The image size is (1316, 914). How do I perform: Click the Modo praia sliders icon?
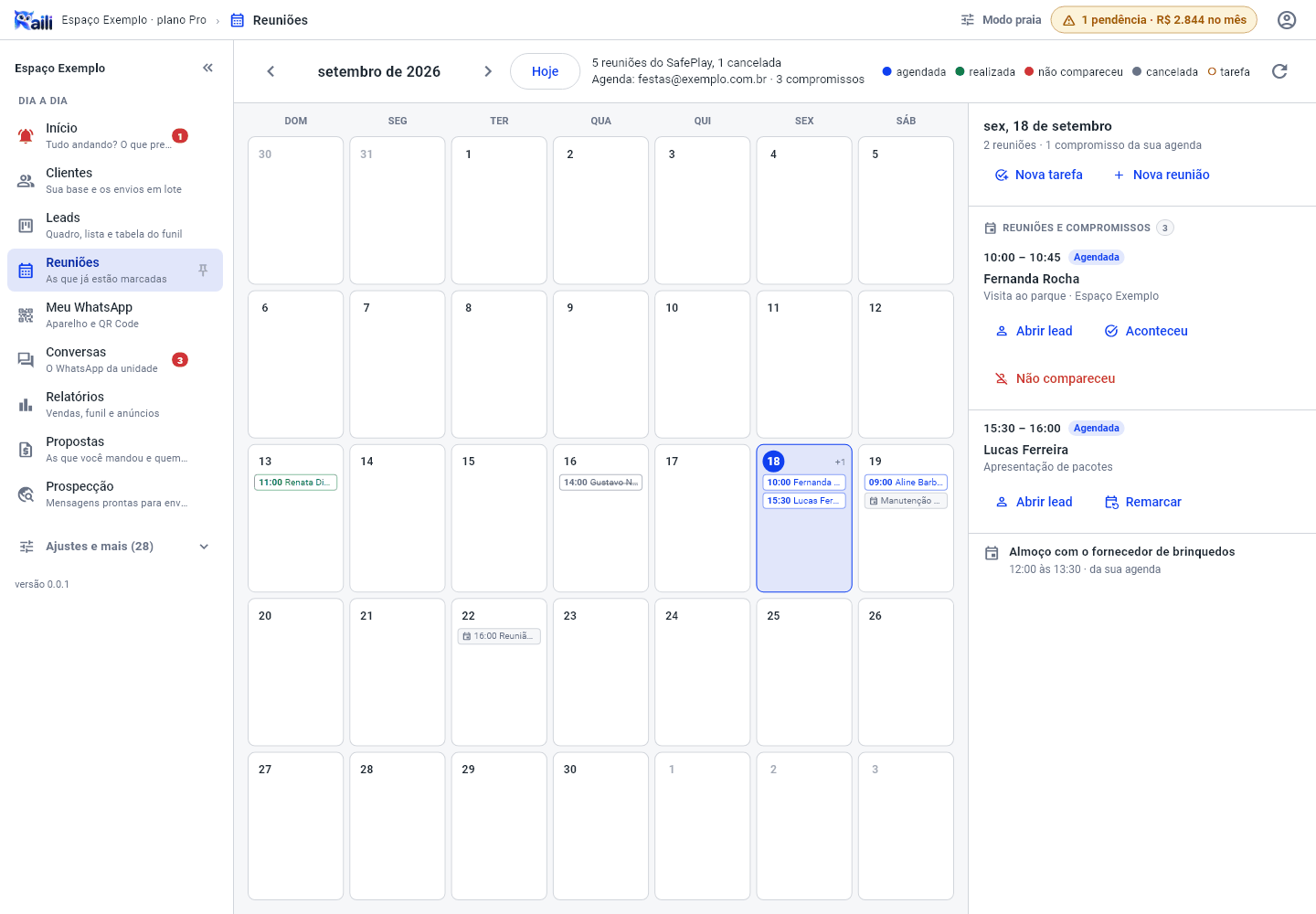pos(968,20)
